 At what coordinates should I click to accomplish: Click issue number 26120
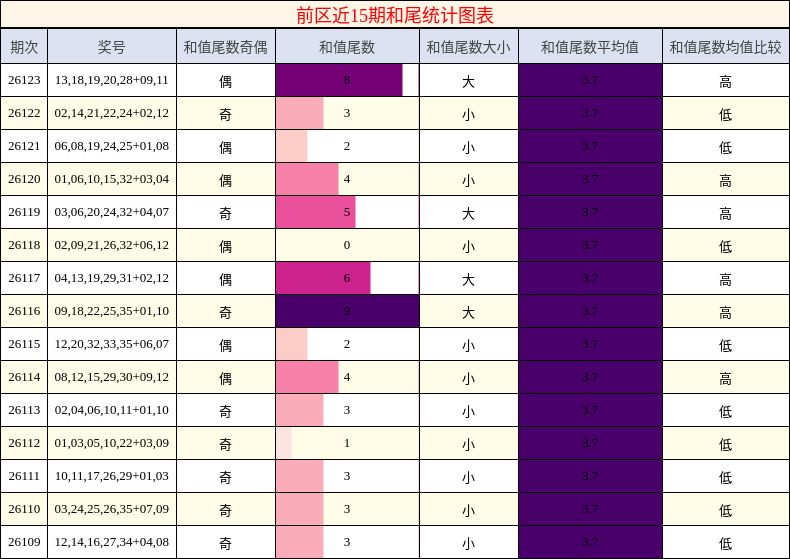click(x=24, y=179)
